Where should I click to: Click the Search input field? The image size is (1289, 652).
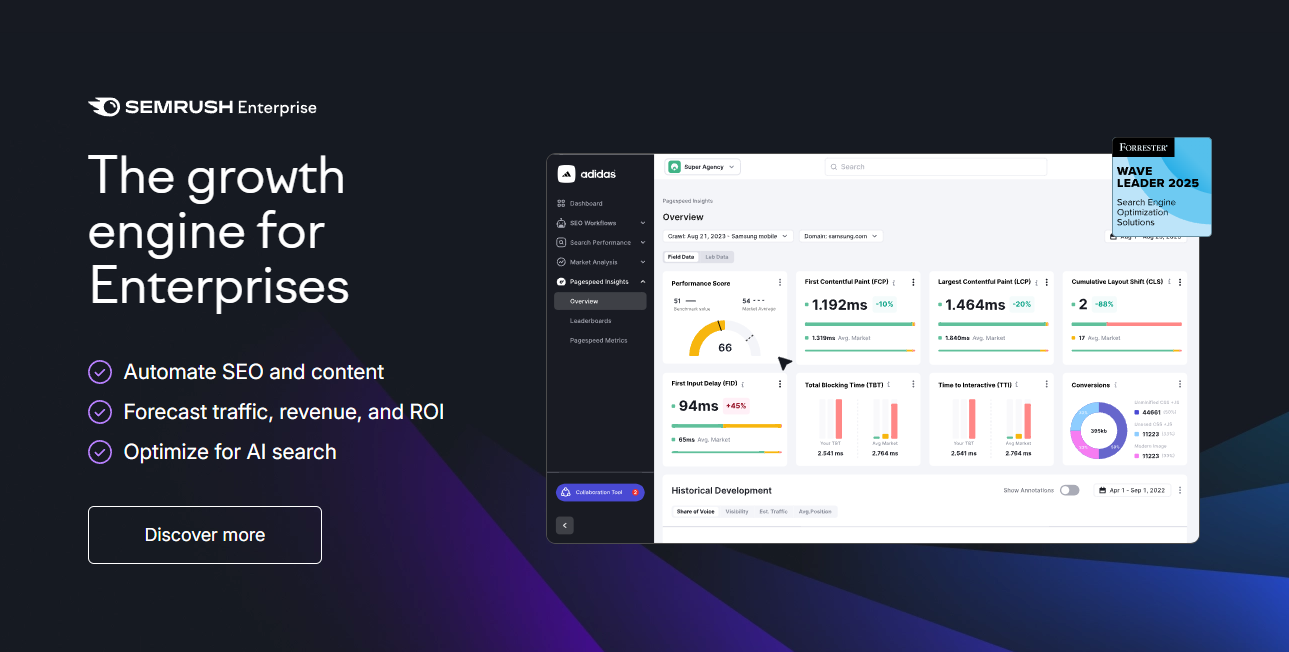pos(935,166)
